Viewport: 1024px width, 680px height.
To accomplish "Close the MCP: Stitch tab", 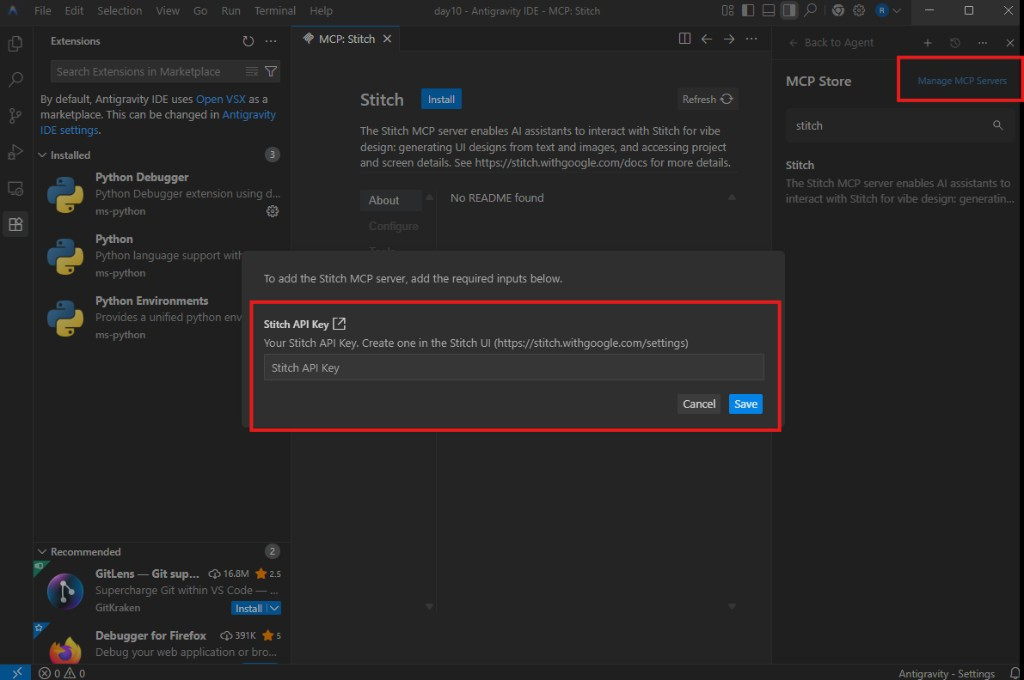I will tap(387, 39).
